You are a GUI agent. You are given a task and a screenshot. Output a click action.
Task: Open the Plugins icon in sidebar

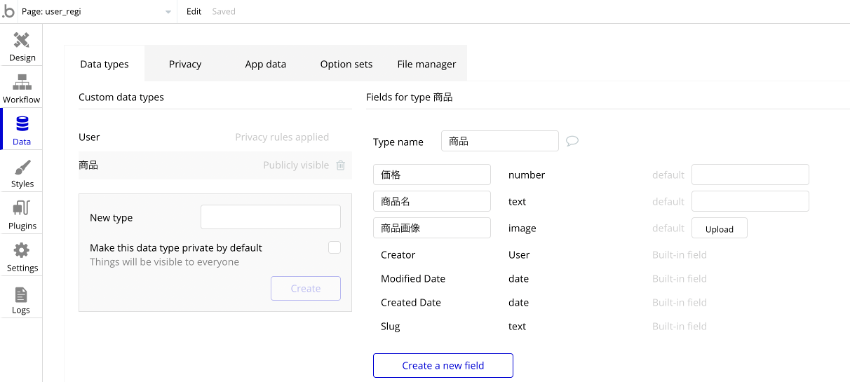pyautogui.click(x=22, y=209)
